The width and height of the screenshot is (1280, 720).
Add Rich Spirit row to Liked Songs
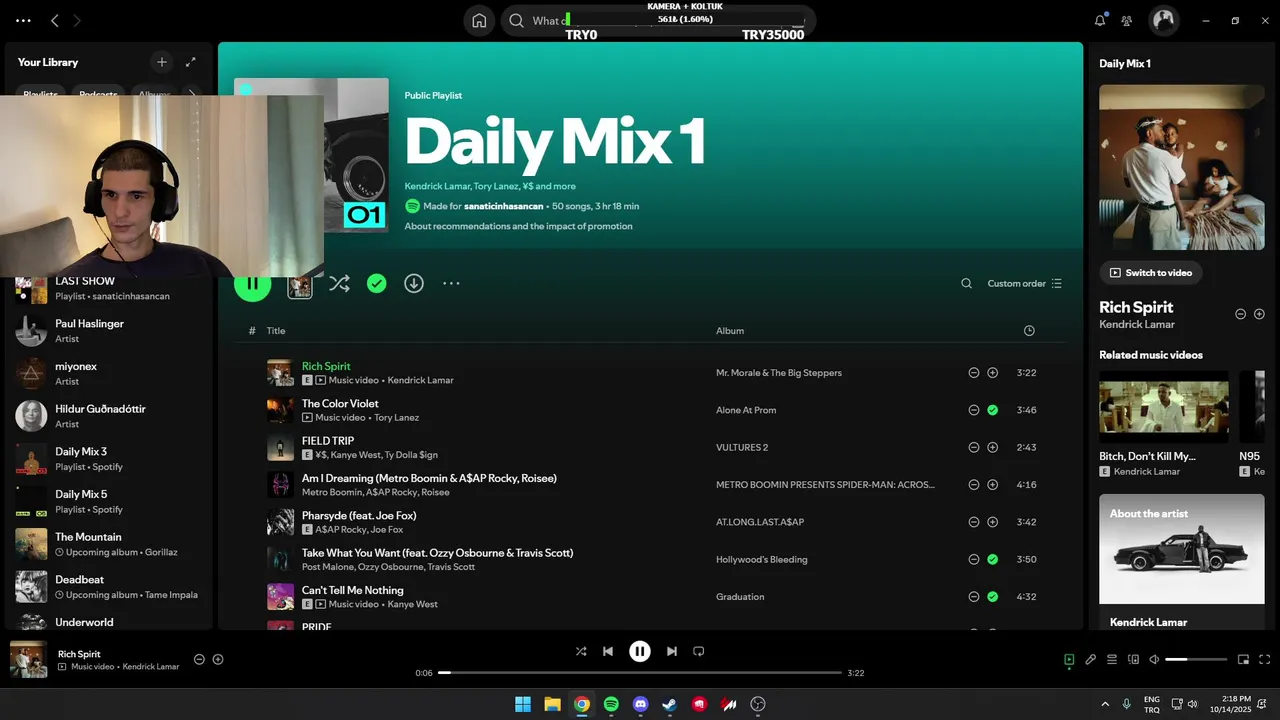992,373
